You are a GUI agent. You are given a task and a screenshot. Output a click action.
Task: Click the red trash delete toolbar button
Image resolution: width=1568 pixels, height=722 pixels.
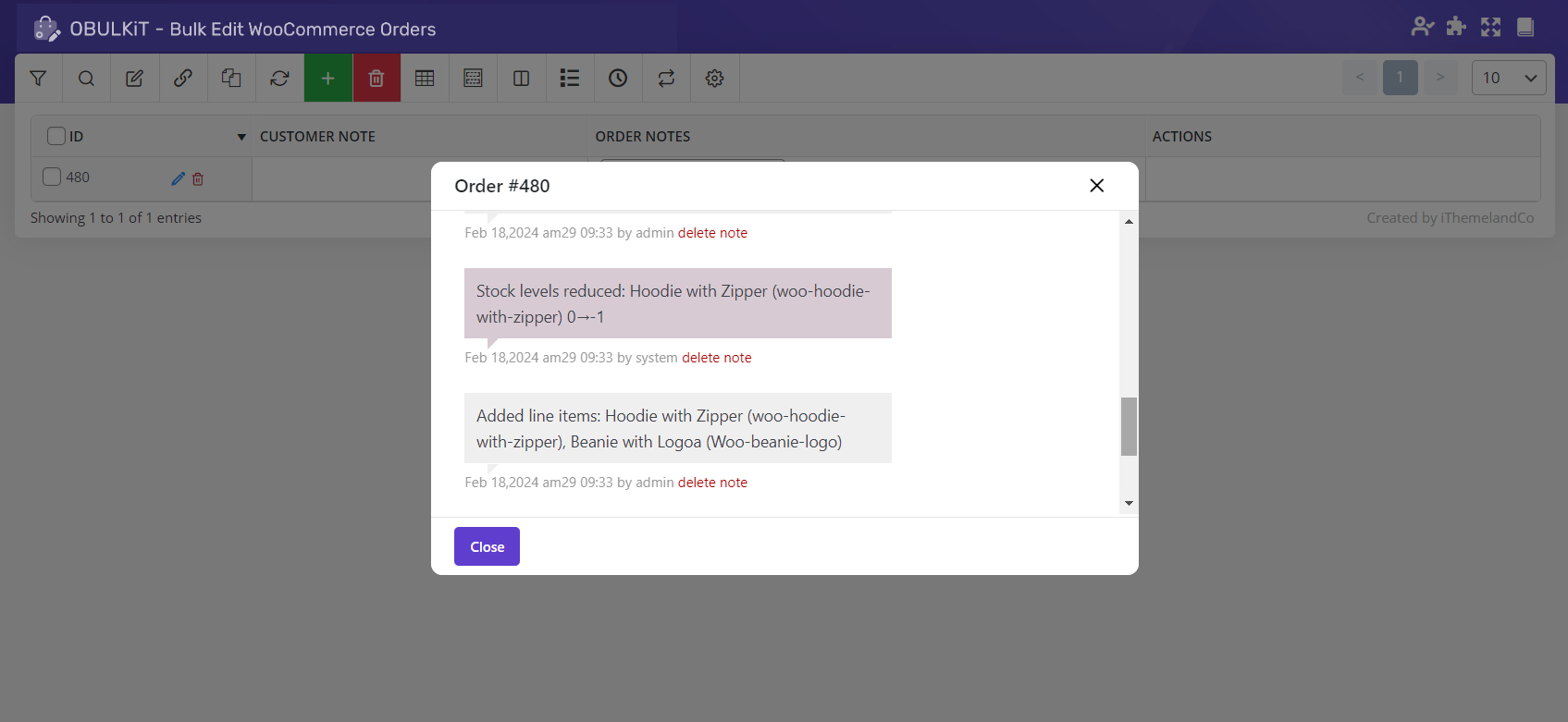[x=377, y=79]
